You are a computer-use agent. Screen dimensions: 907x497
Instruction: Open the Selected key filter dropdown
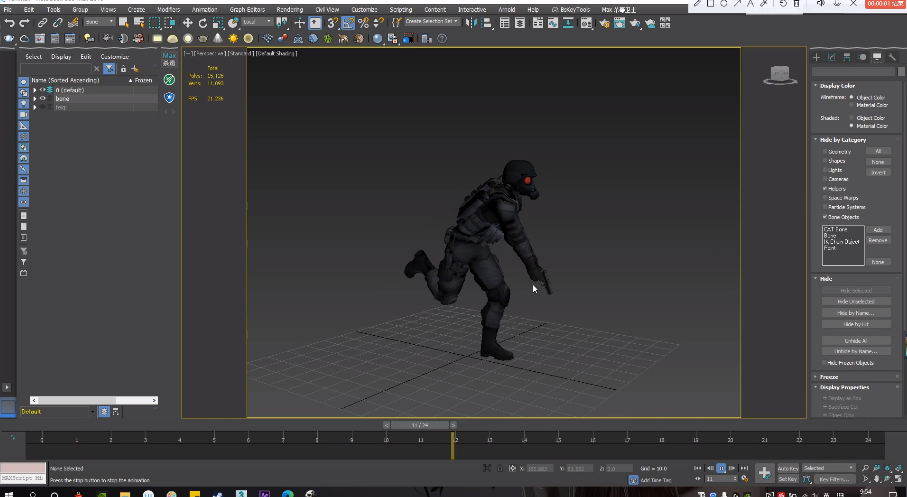pyautogui.click(x=828, y=468)
